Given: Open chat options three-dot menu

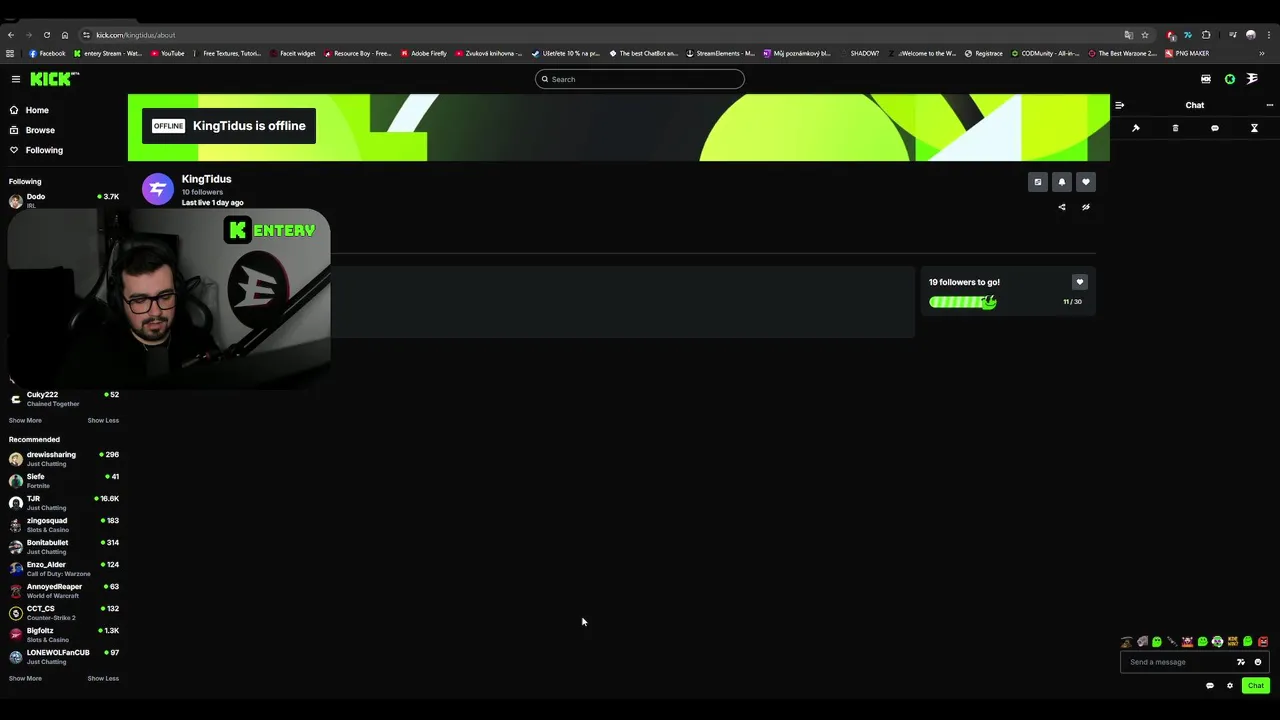Looking at the screenshot, I should 1270,105.
